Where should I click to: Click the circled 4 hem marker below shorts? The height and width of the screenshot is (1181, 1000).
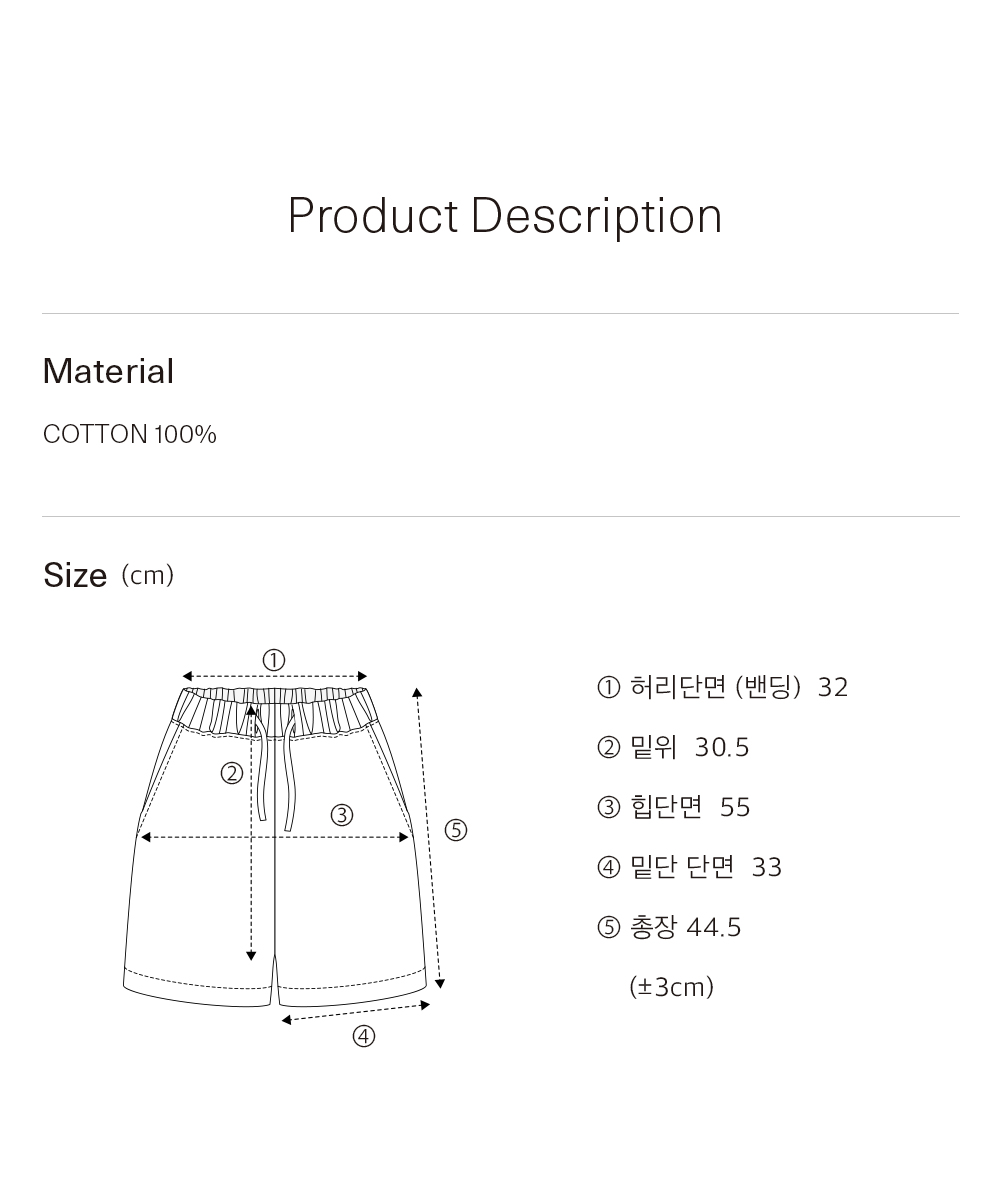(x=364, y=1037)
